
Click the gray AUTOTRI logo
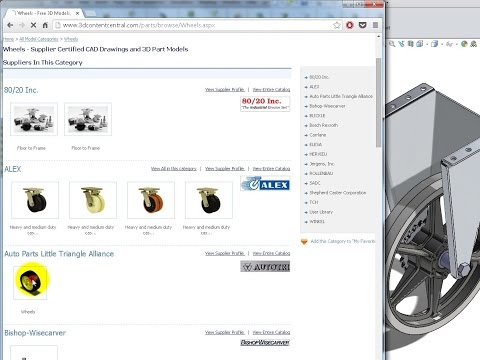(x=265, y=267)
